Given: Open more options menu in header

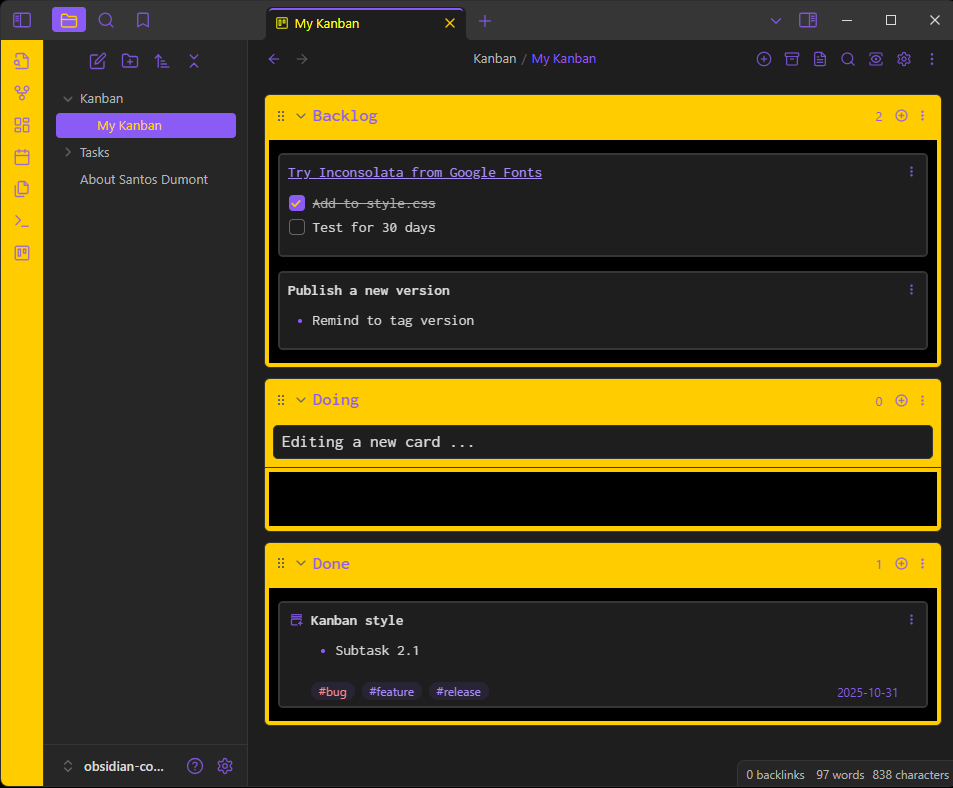Looking at the screenshot, I should pyautogui.click(x=932, y=59).
